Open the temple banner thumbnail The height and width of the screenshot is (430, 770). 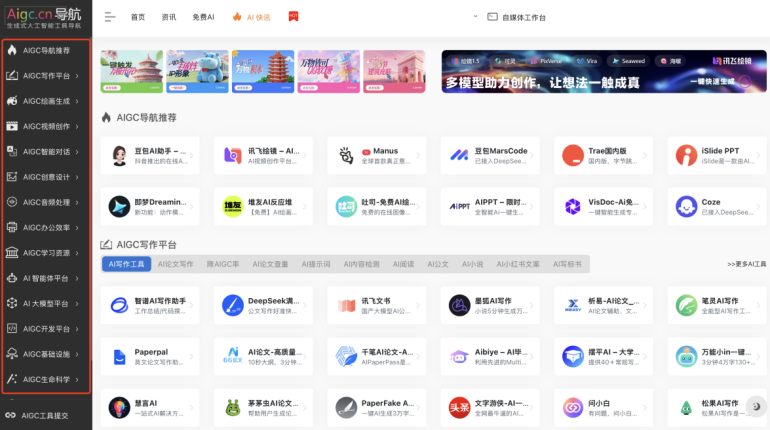(x=132, y=71)
